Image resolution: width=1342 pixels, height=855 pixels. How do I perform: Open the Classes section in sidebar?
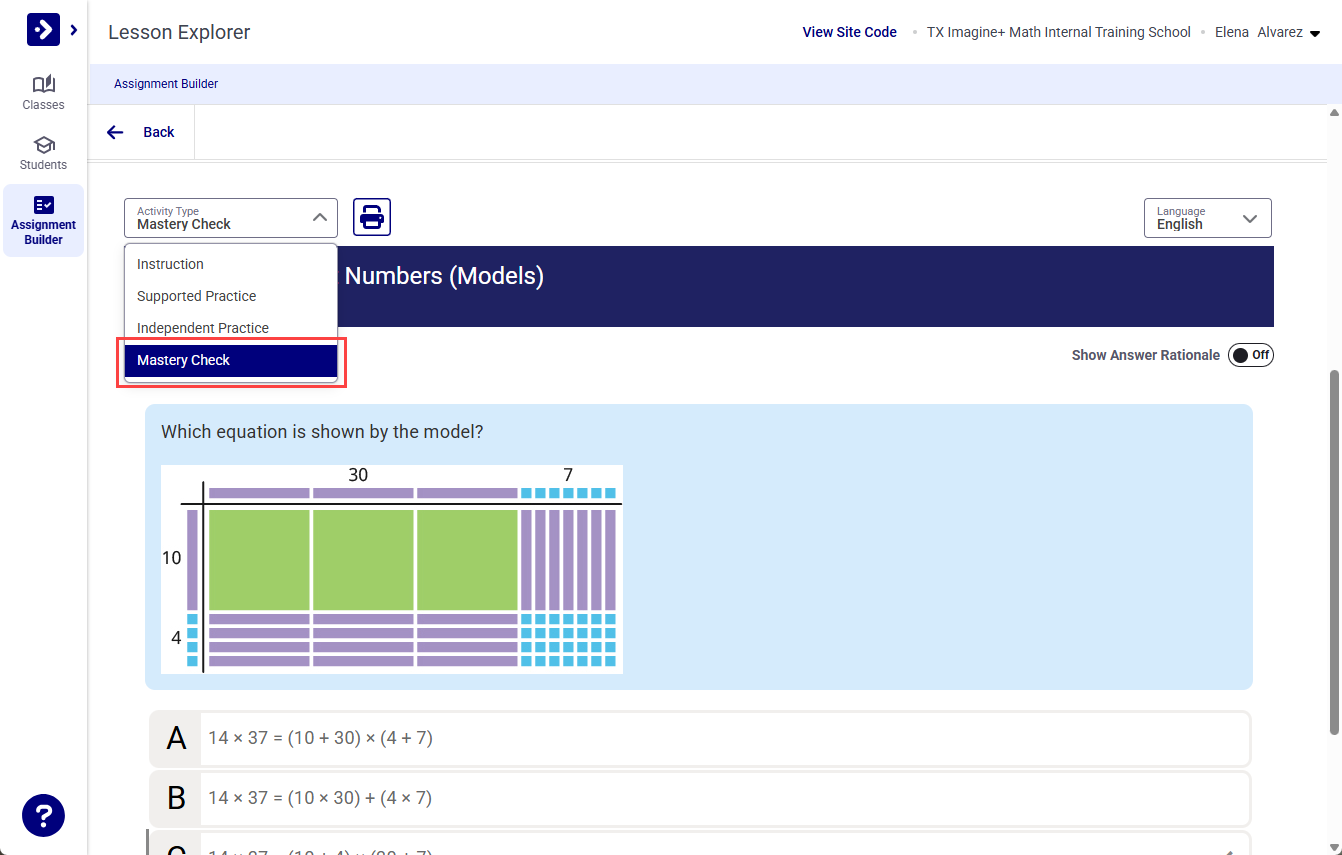[x=43, y=93]
